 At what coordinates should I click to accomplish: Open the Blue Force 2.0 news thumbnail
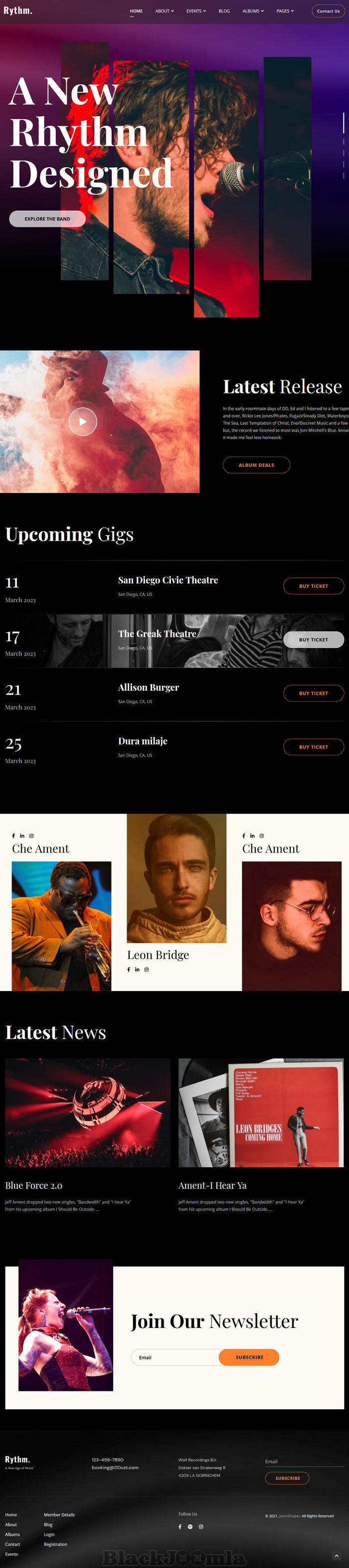(88, 1113)
